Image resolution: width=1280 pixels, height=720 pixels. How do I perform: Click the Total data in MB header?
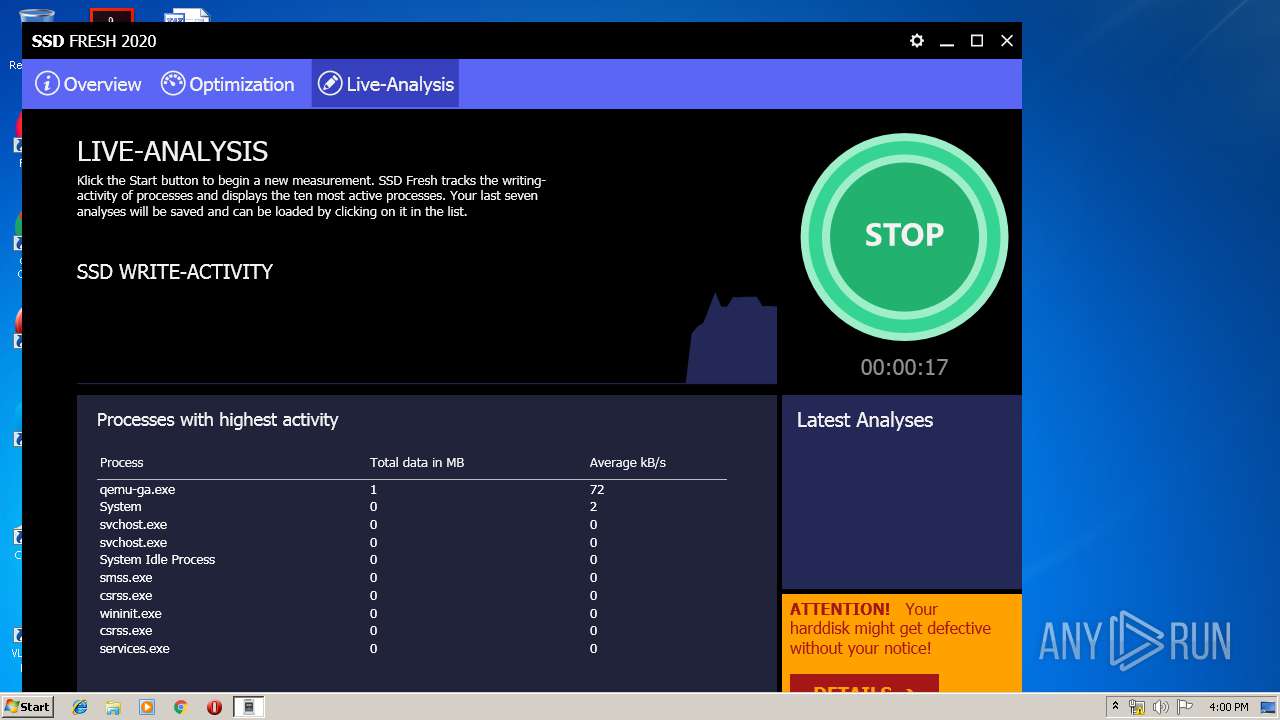[x=417, y=463]
